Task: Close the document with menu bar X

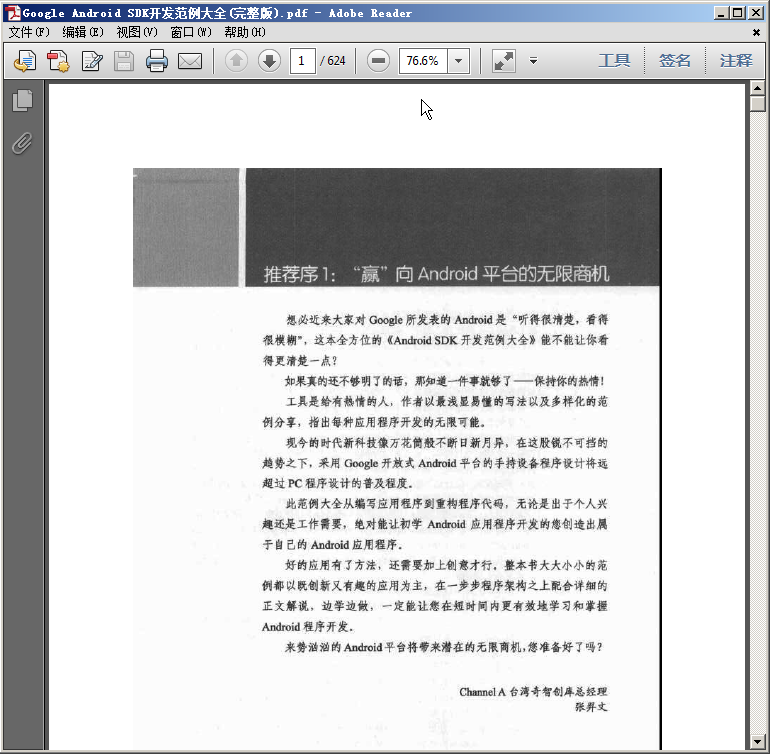Action: pyautogui.click(x=756, y=32)
